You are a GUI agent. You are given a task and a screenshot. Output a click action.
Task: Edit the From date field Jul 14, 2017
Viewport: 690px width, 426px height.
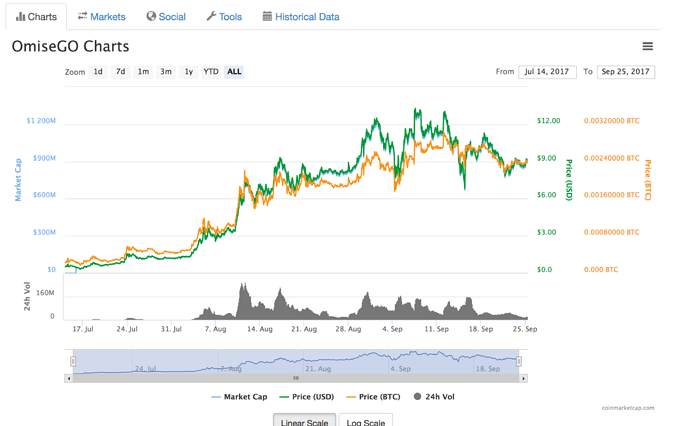point(547,72)
